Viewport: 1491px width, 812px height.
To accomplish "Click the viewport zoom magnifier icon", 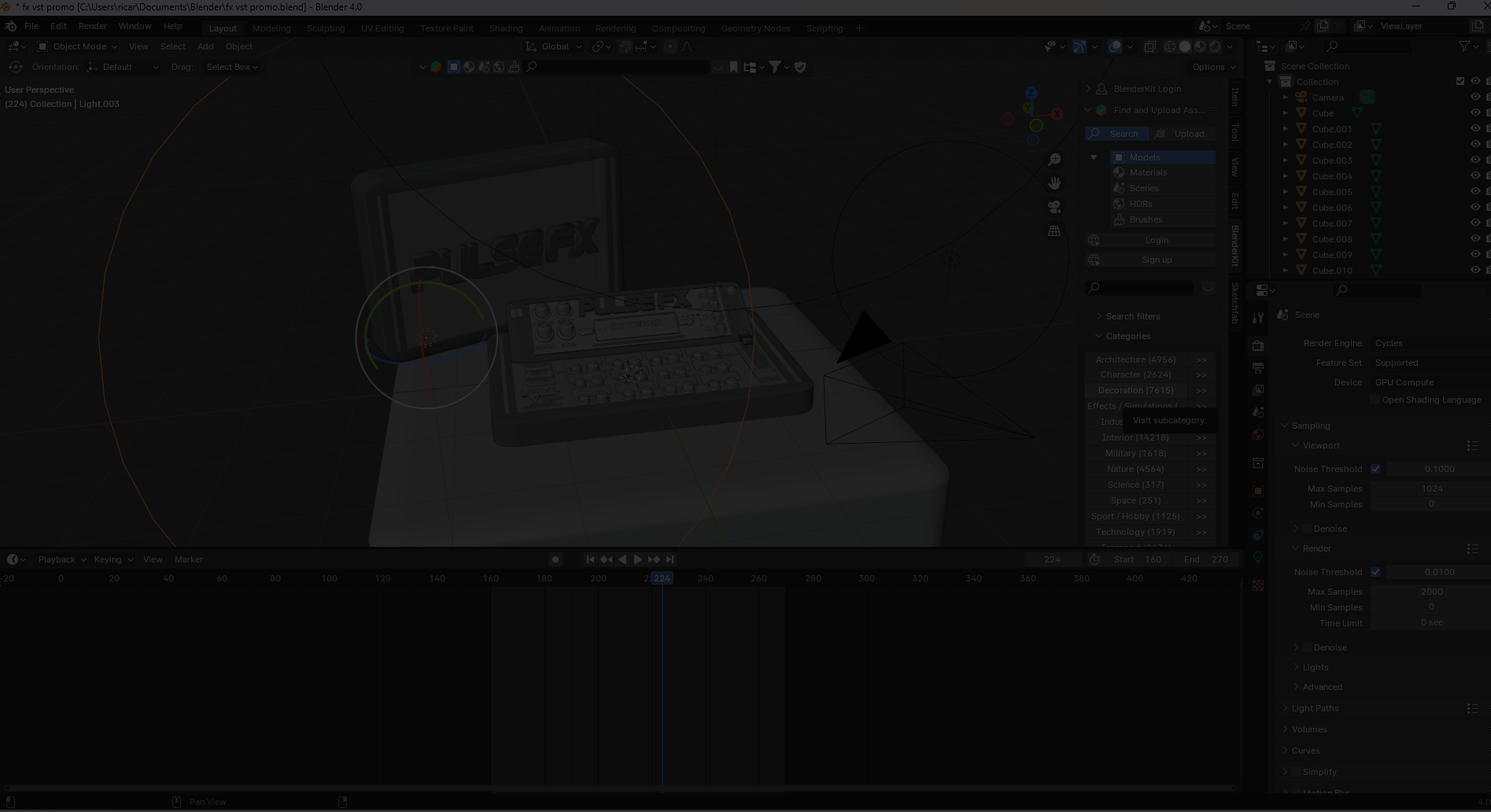I will click(x=1054, y=160).
